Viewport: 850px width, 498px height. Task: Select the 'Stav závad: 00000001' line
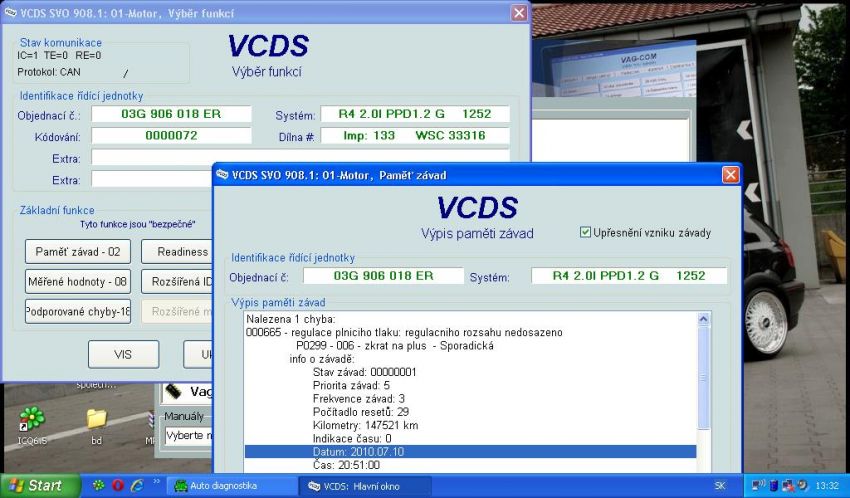coord(364,372)
